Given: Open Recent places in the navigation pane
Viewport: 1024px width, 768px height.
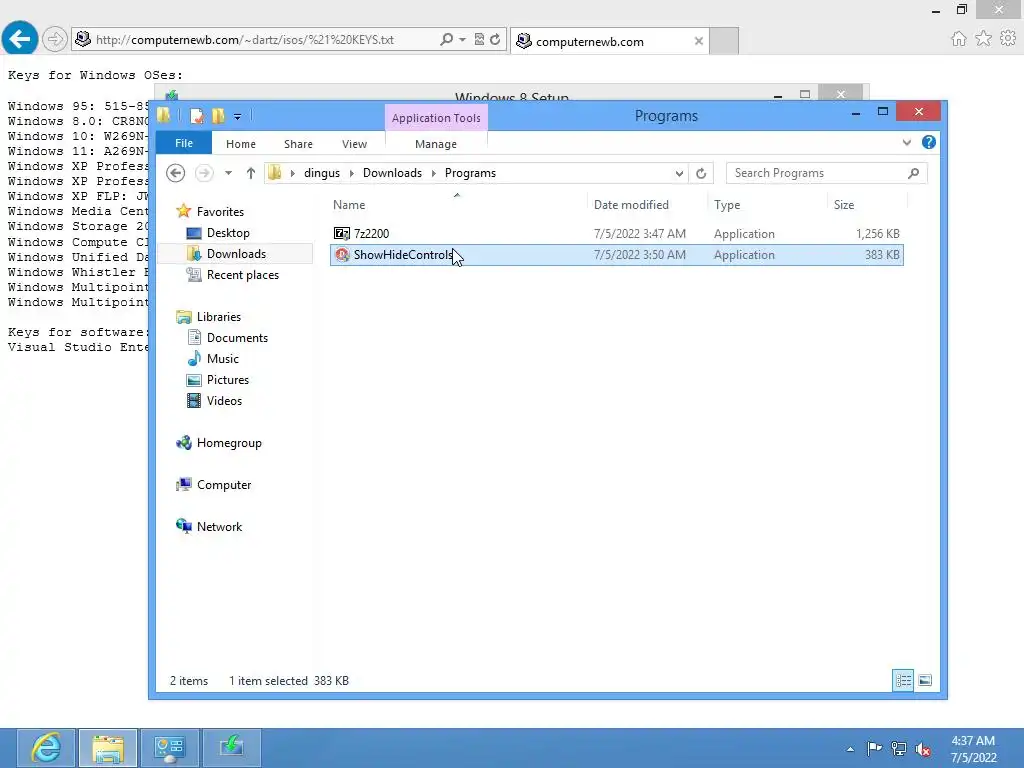Looking at the screenshot, I should coord(242,275).
